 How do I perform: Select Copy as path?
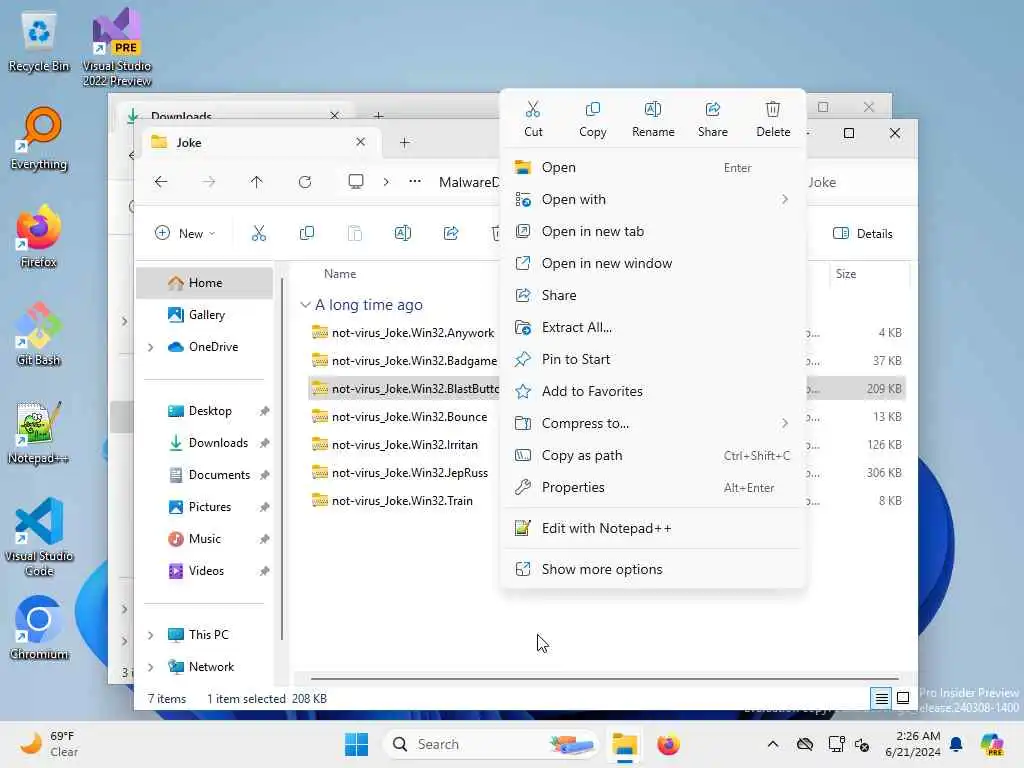point(653,455)
